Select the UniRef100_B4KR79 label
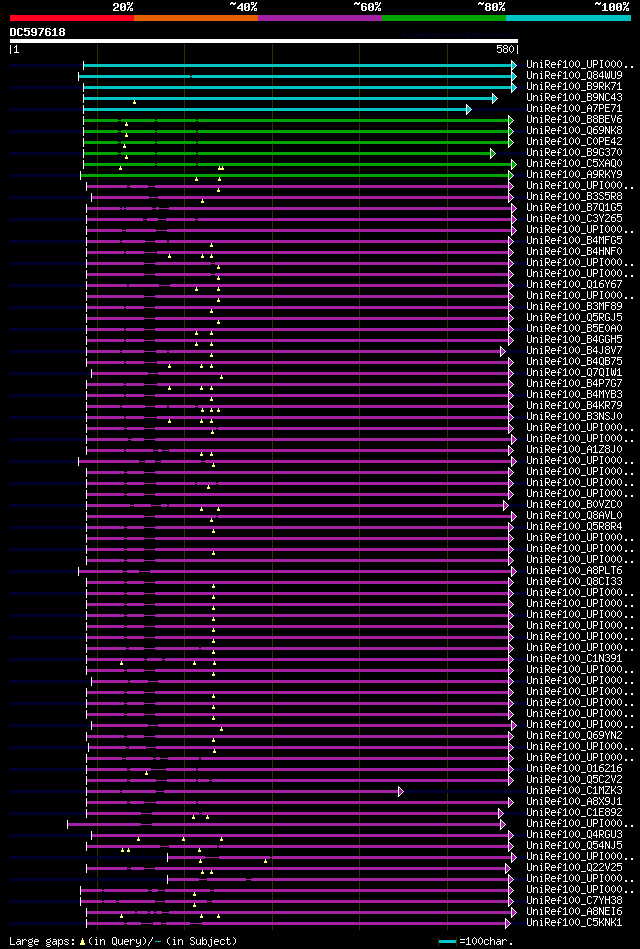The width and height of the screenshot is (640, 949). click(574, 406)
